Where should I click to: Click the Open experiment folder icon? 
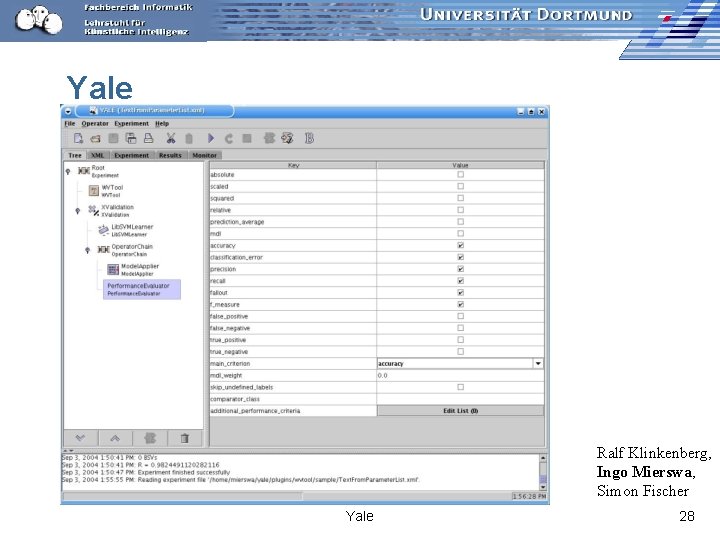coord(96,139)
